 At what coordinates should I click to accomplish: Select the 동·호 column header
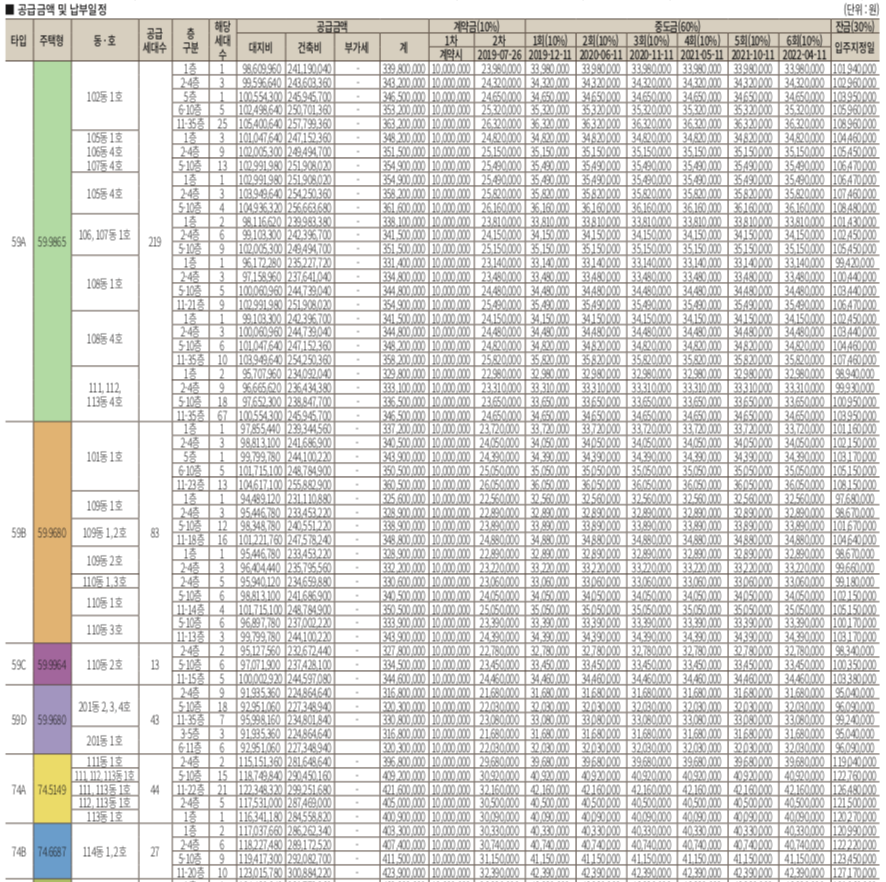pyautogui.click(x=105, y=40)
